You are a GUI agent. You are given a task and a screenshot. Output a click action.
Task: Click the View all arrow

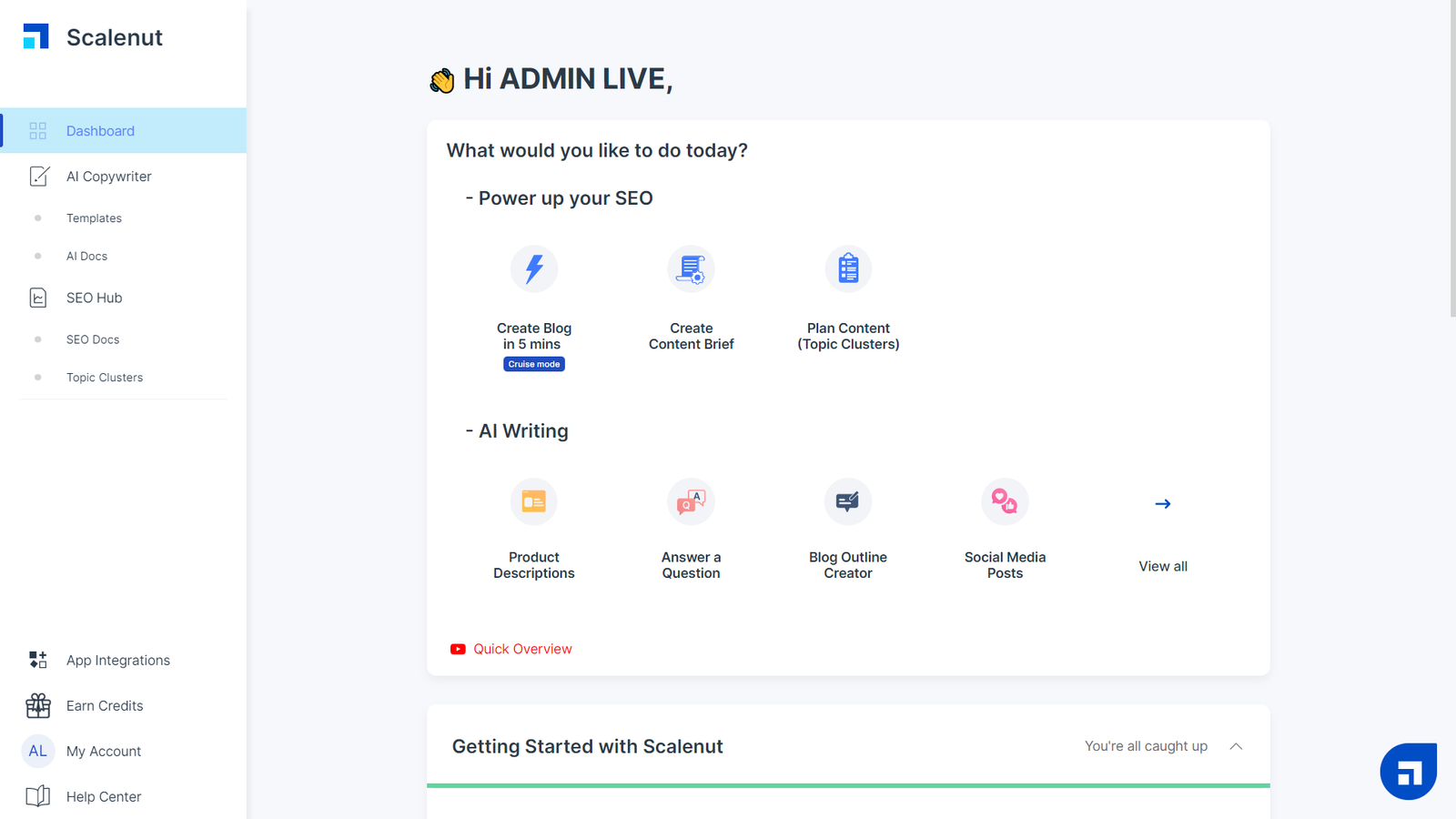point(1163,504)
